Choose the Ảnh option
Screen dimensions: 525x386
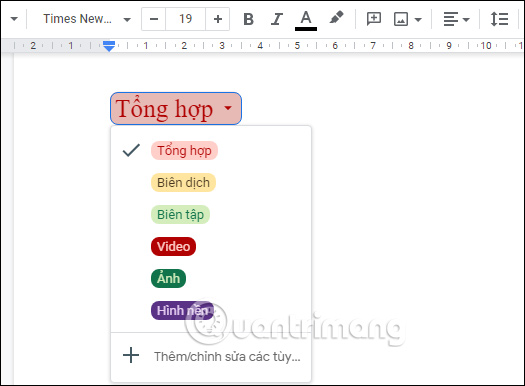click(x=168, y=279)
